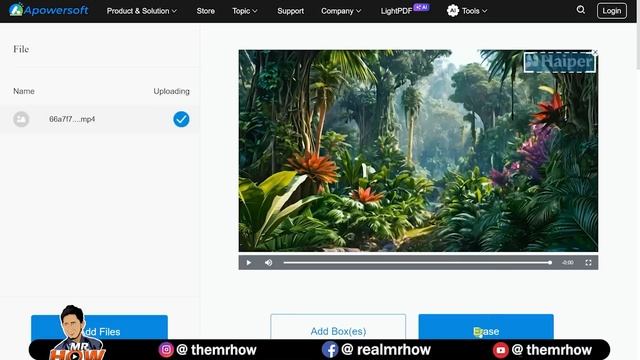
Task: Select the 66a7f7....mp4 file row
Action: click(100, 119)
